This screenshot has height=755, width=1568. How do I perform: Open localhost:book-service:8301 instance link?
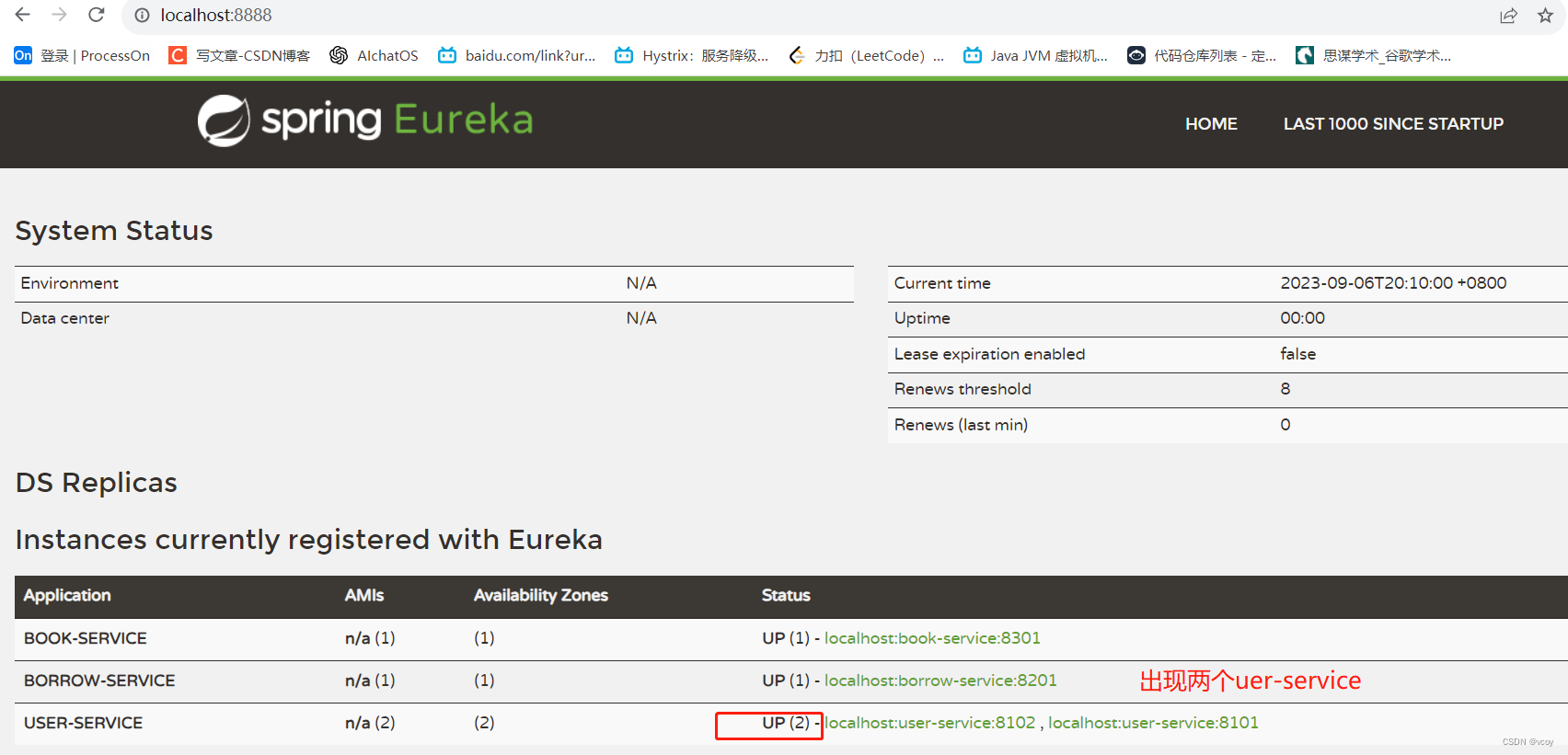(932, 638)
